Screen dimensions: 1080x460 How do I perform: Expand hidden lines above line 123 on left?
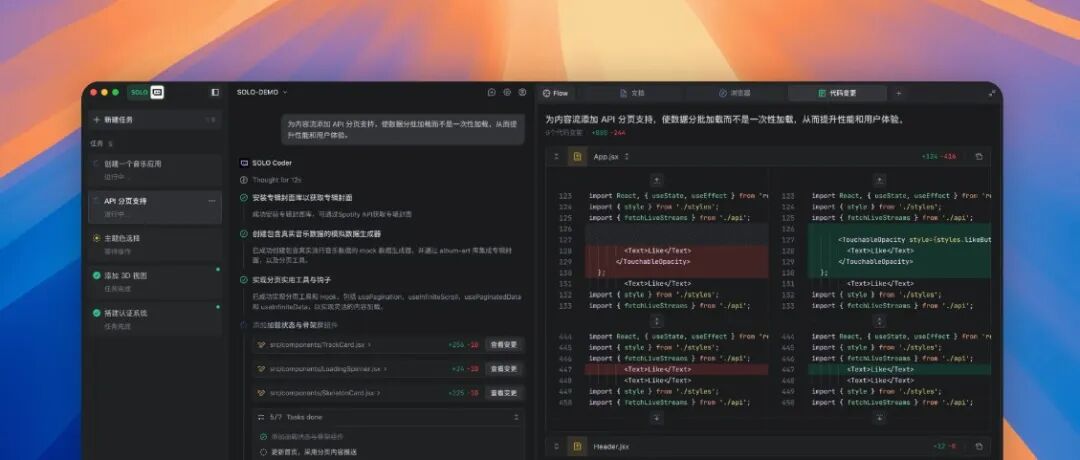coord(657,180)
